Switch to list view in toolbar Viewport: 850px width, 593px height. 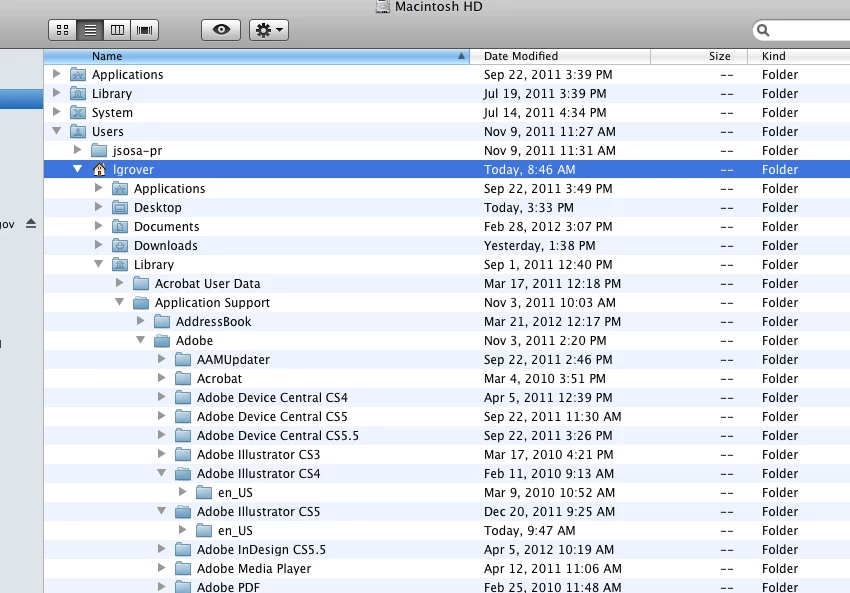[90, 30]
